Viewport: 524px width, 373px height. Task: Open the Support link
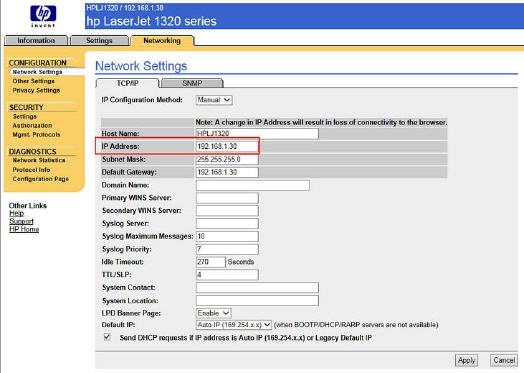point(21,221)
